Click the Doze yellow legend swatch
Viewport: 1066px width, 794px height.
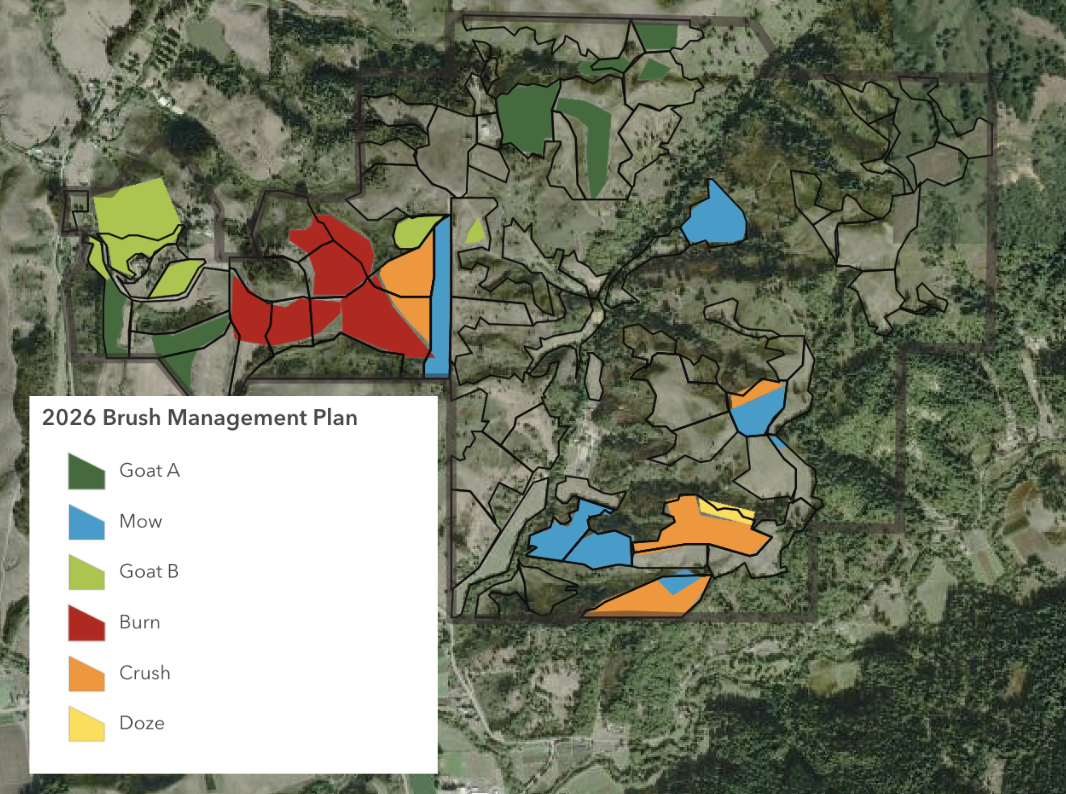coord(86,724)
